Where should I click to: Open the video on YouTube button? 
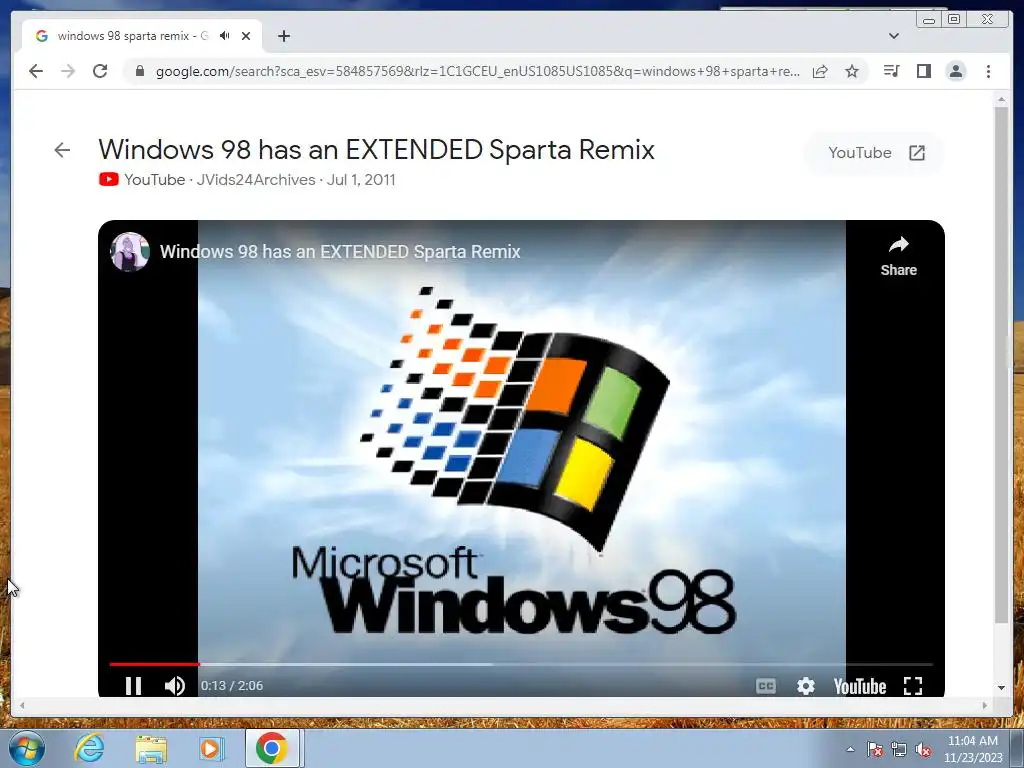(x=875, y=153)
